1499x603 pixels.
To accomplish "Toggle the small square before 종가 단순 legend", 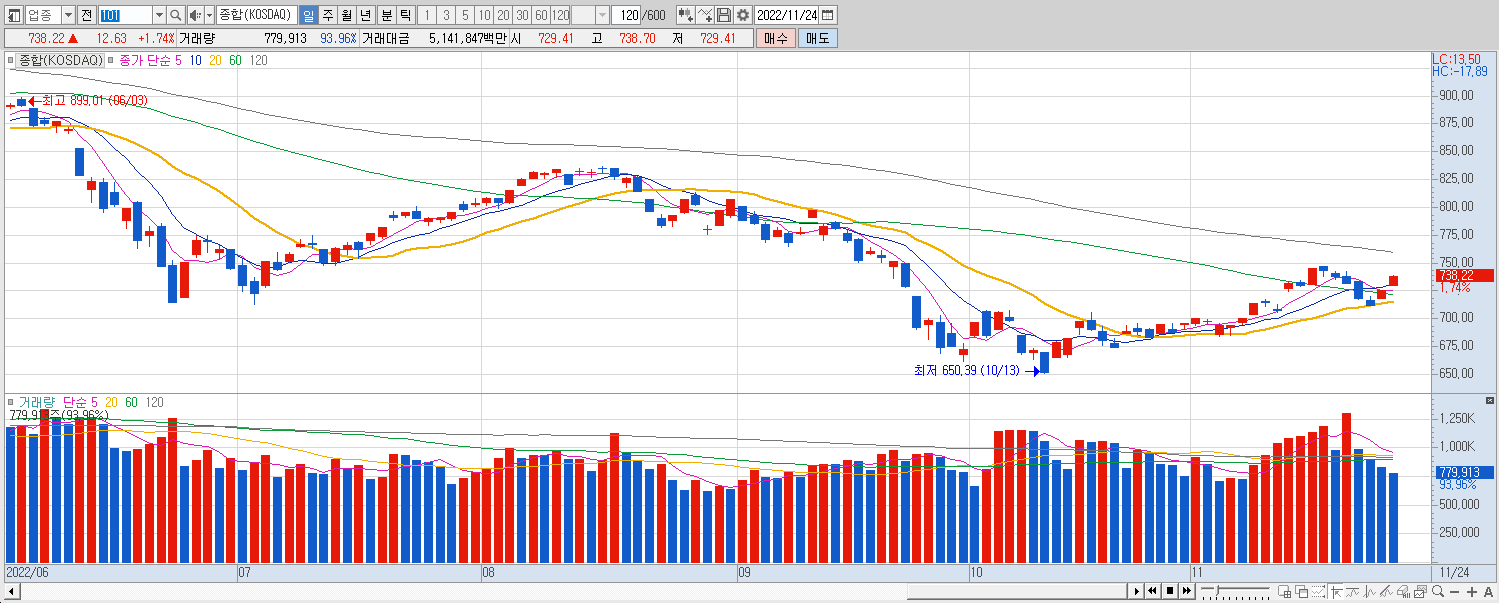I will [x=111, y=61].
